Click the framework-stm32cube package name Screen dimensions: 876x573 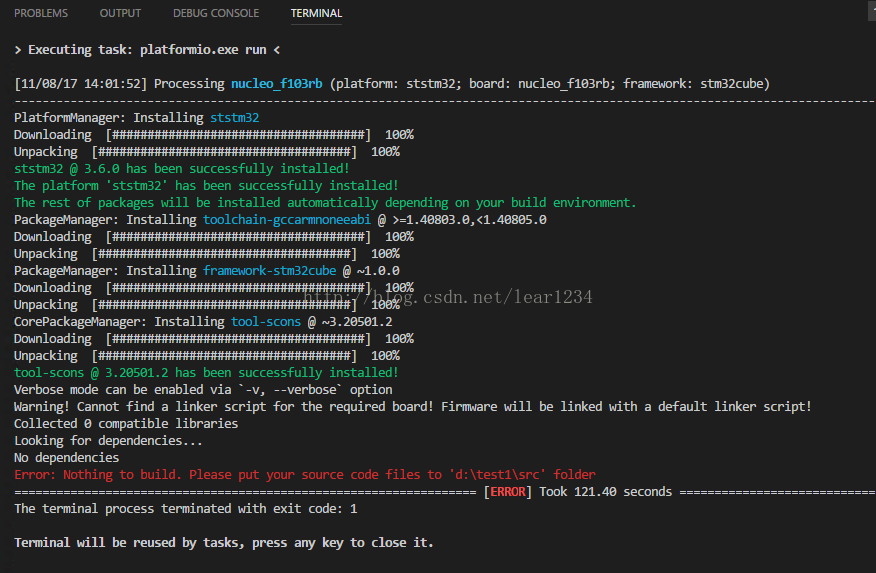269,271
